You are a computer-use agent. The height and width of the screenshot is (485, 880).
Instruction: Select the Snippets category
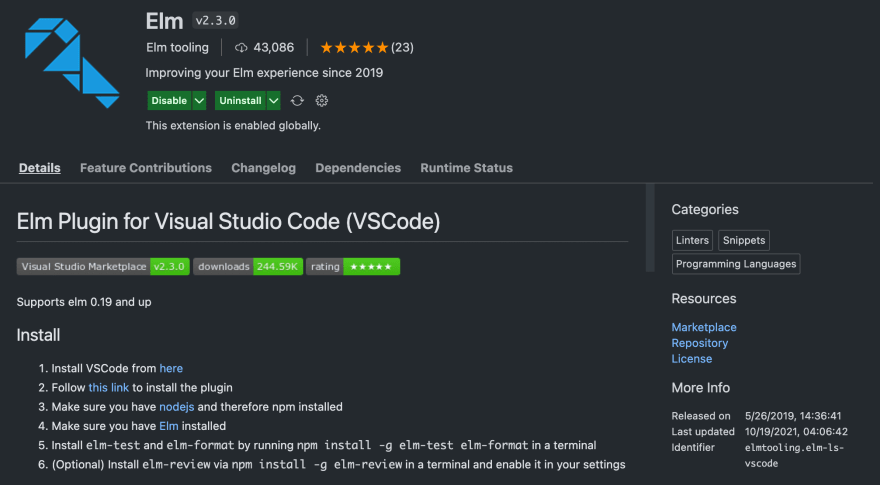click(x=744, y=240)
